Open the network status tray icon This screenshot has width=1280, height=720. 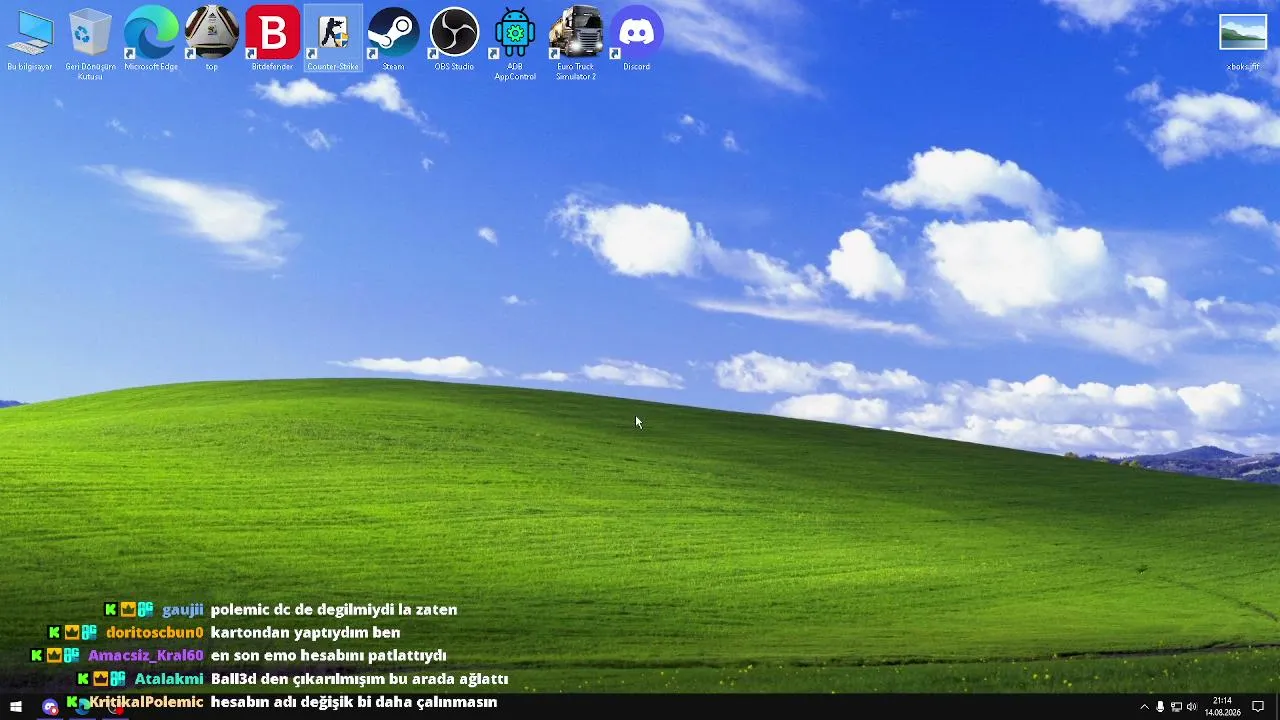[x=1176, y=707]
